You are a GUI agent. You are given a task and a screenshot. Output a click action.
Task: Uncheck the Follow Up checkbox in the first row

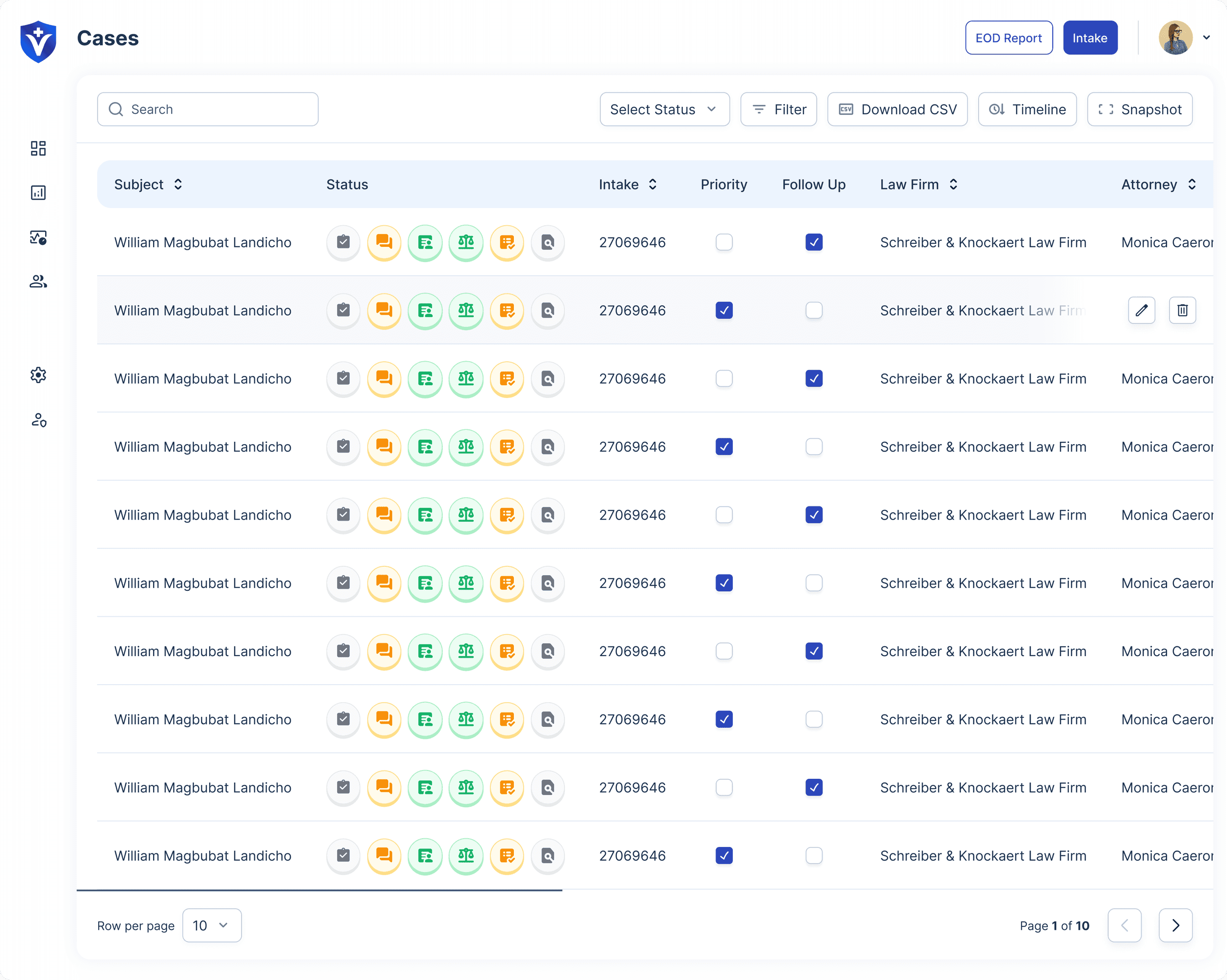pyautogui.click(x=814, y=242)
